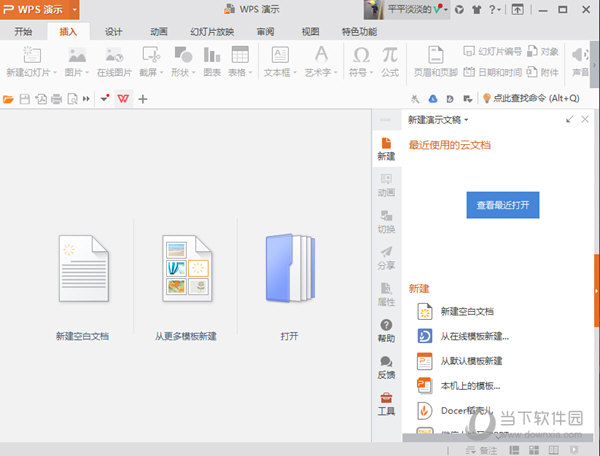Click the 备注 notes button in status bar

481,450
